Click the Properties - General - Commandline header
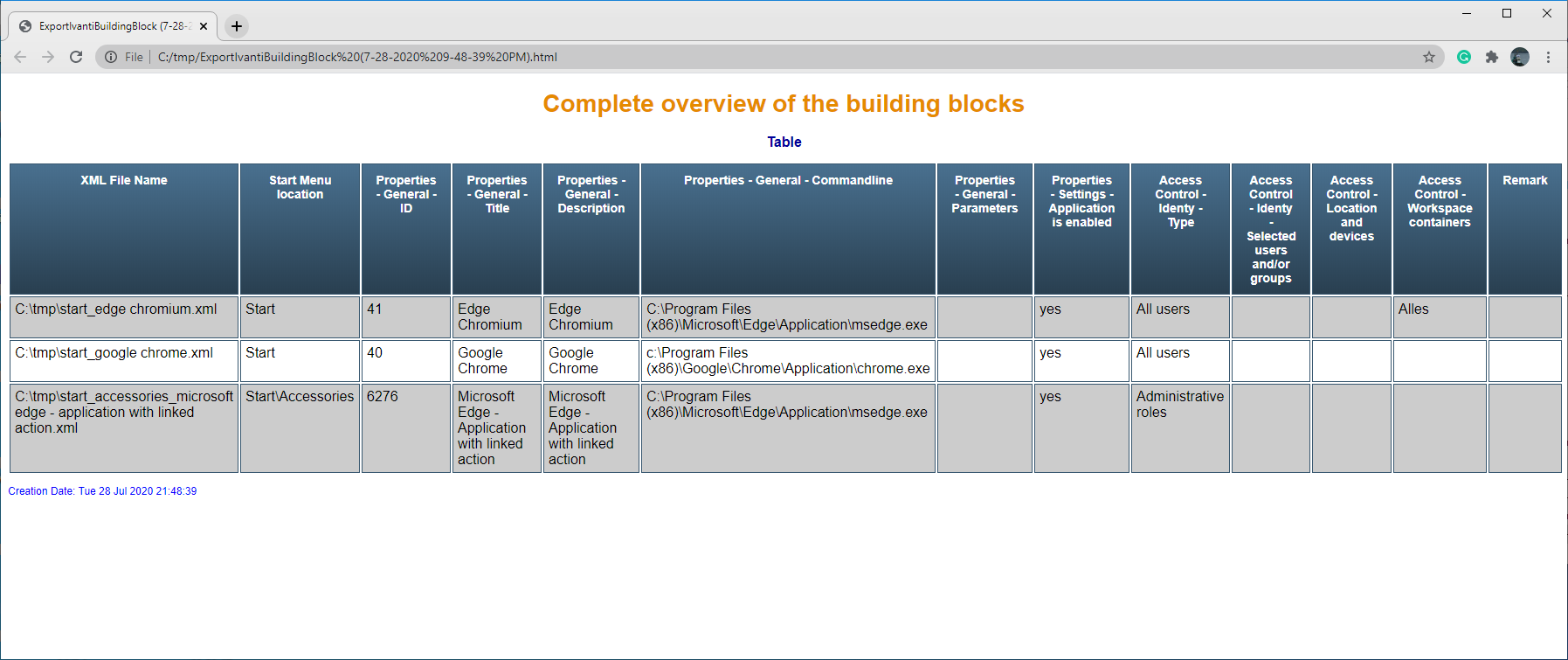This screenshot has height=660, width=1568. pyautogui.click(x=788, y=180)
